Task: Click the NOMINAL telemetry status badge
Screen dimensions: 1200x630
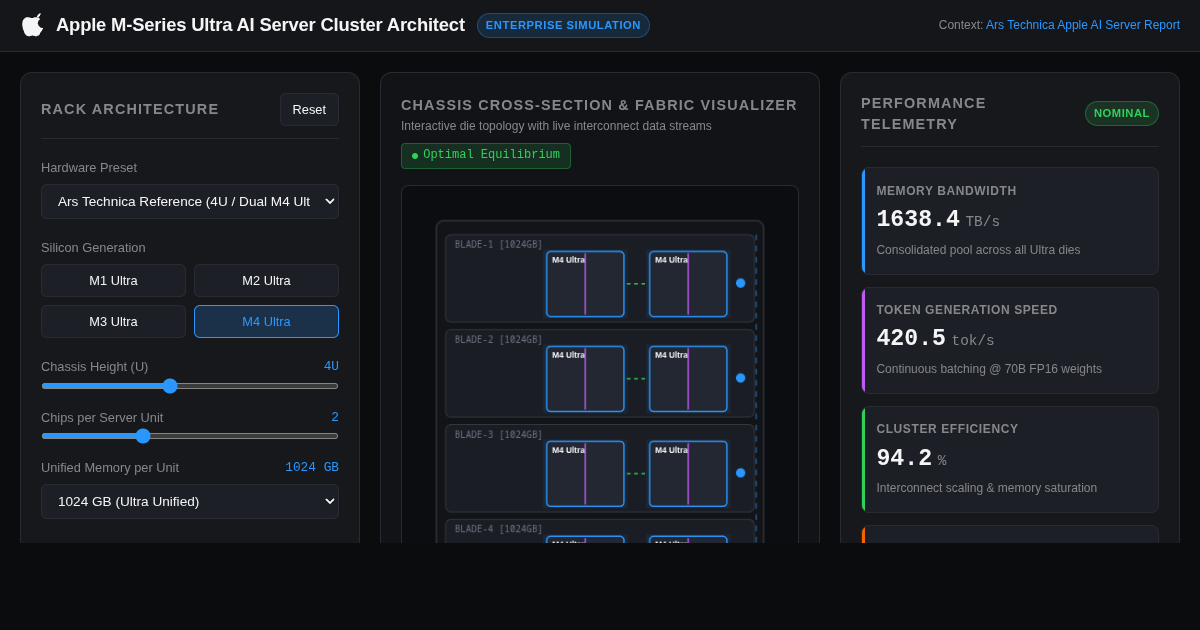Action: click(1122, 114)
